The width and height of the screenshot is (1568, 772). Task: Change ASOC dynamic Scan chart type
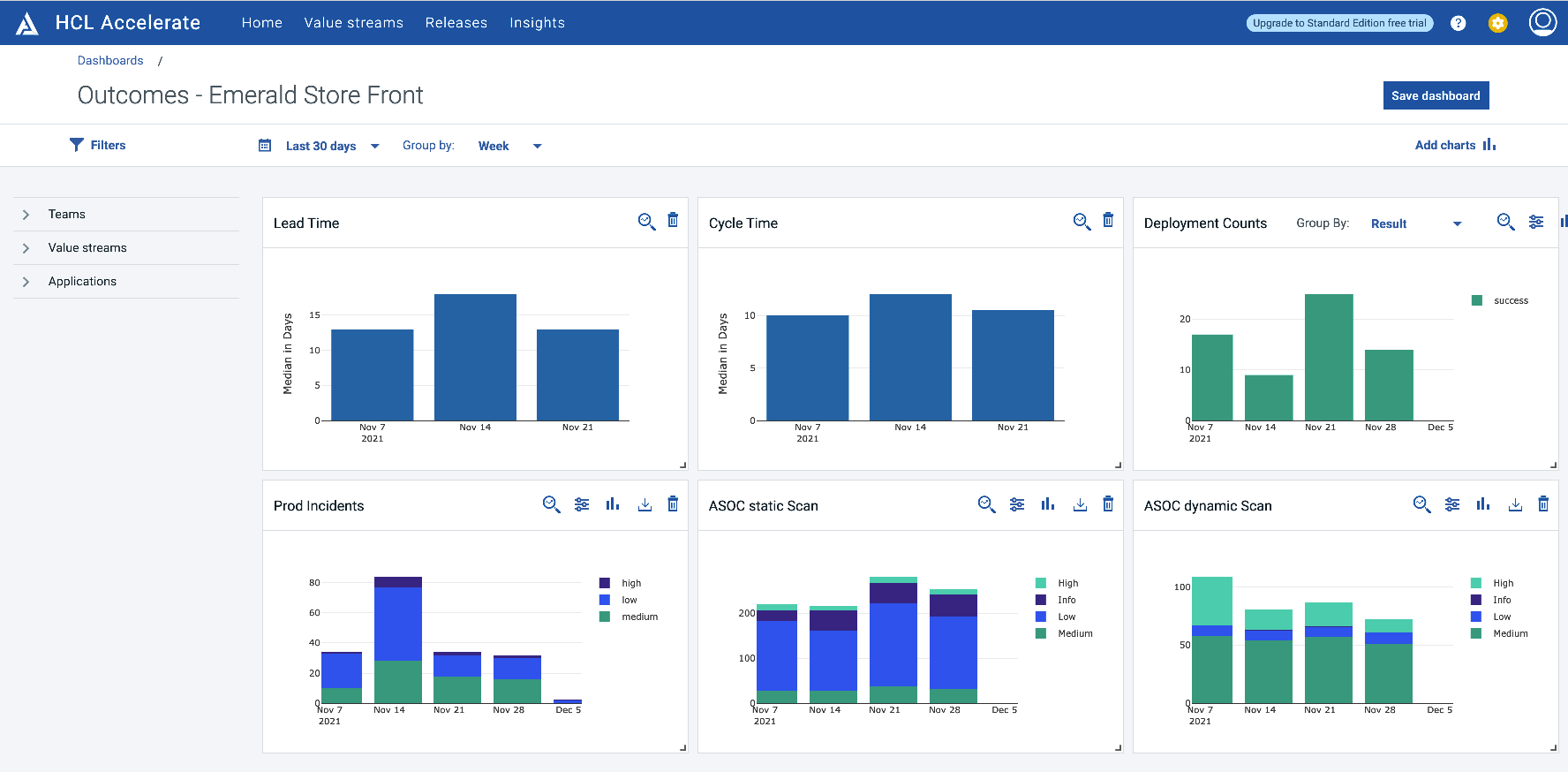pyautogui.click(x=1483, y=503)
